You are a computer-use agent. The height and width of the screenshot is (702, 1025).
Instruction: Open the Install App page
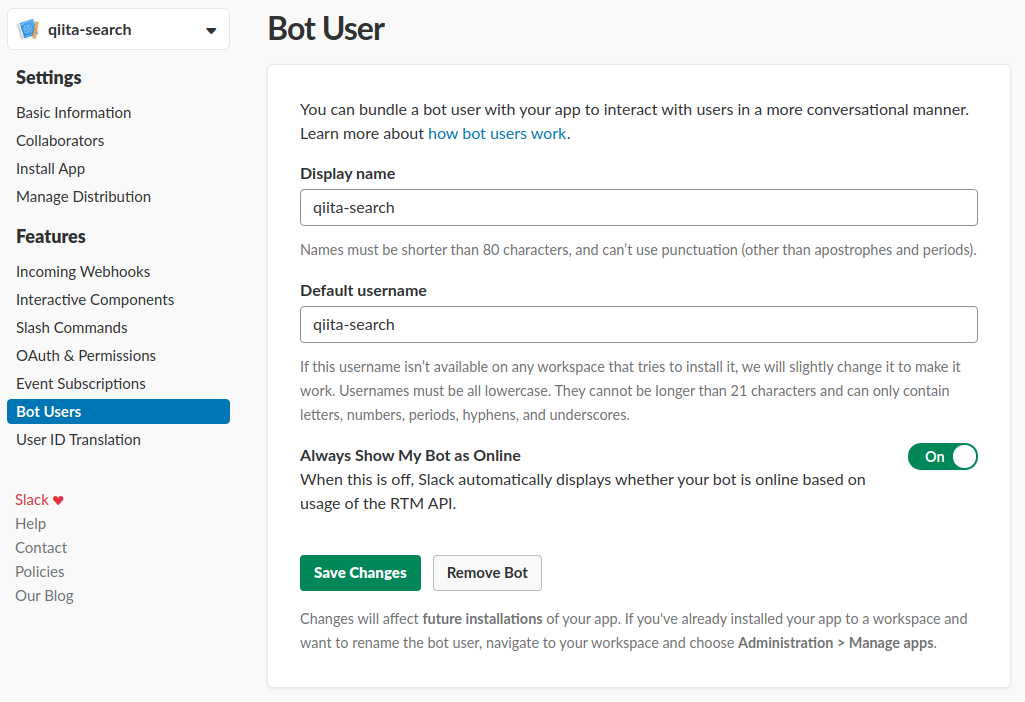(50, 169)
